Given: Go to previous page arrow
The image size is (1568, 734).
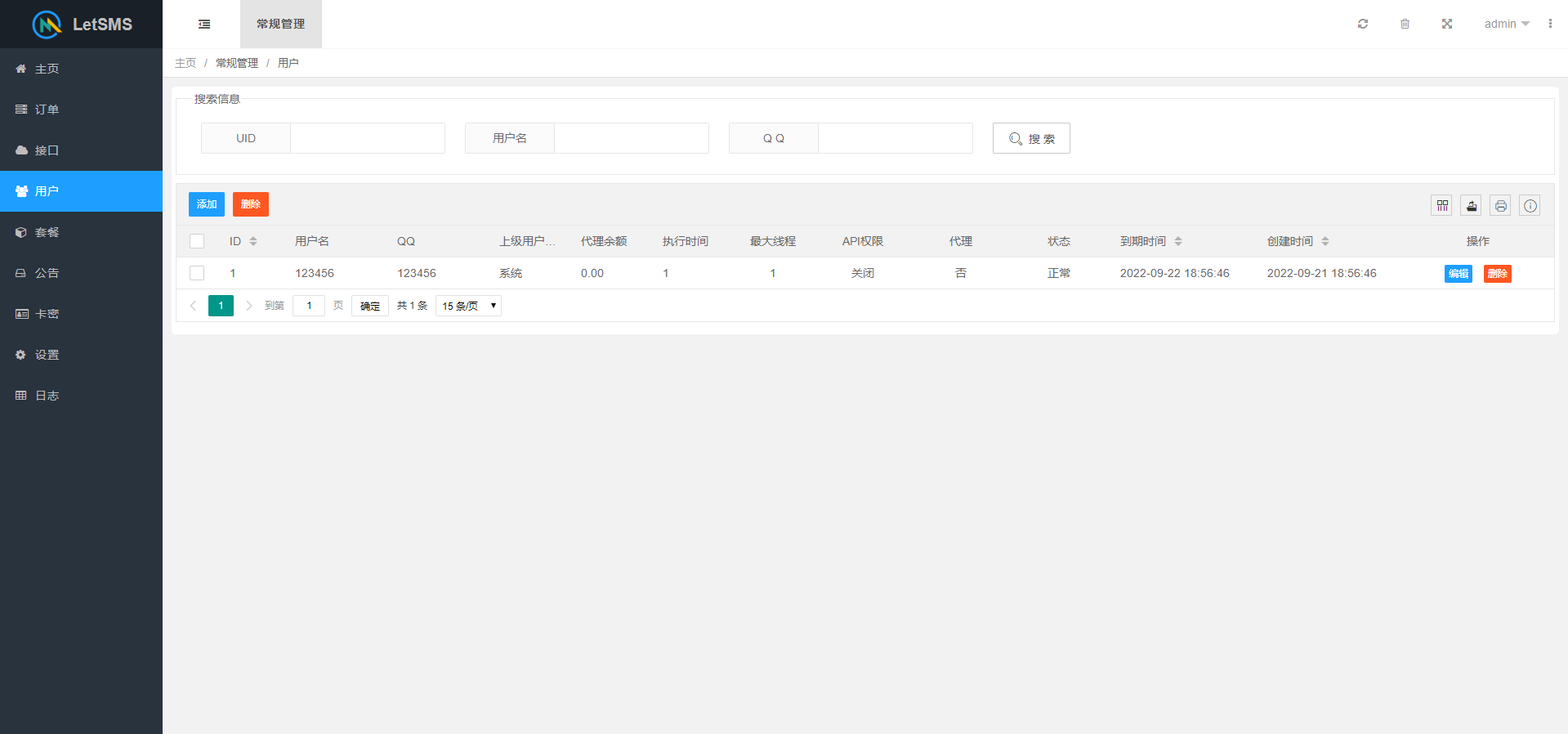Looking at the screenshot, I should 194,306.
